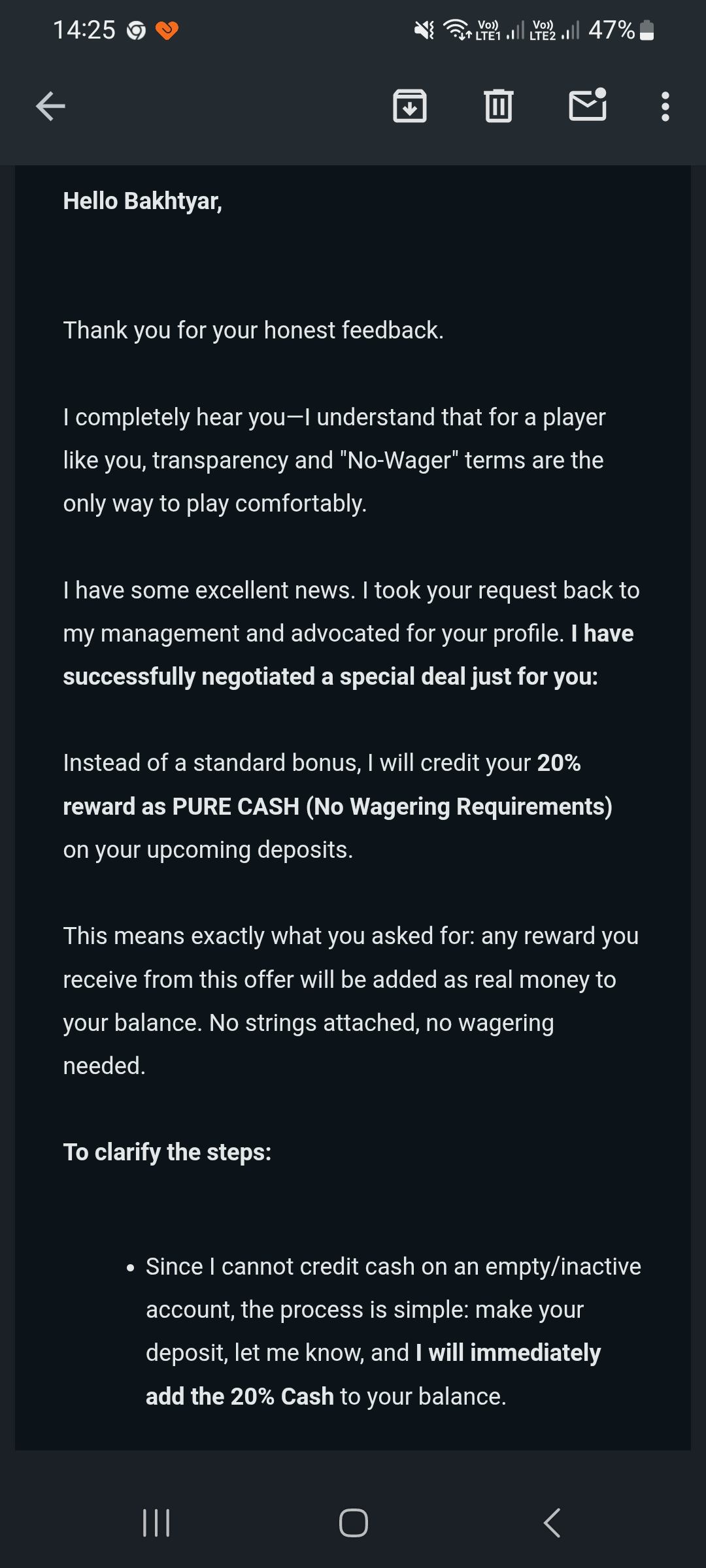Tap the Wi-Fi status icon
This screenshot has width=706, height=1568.
point(457,30)
